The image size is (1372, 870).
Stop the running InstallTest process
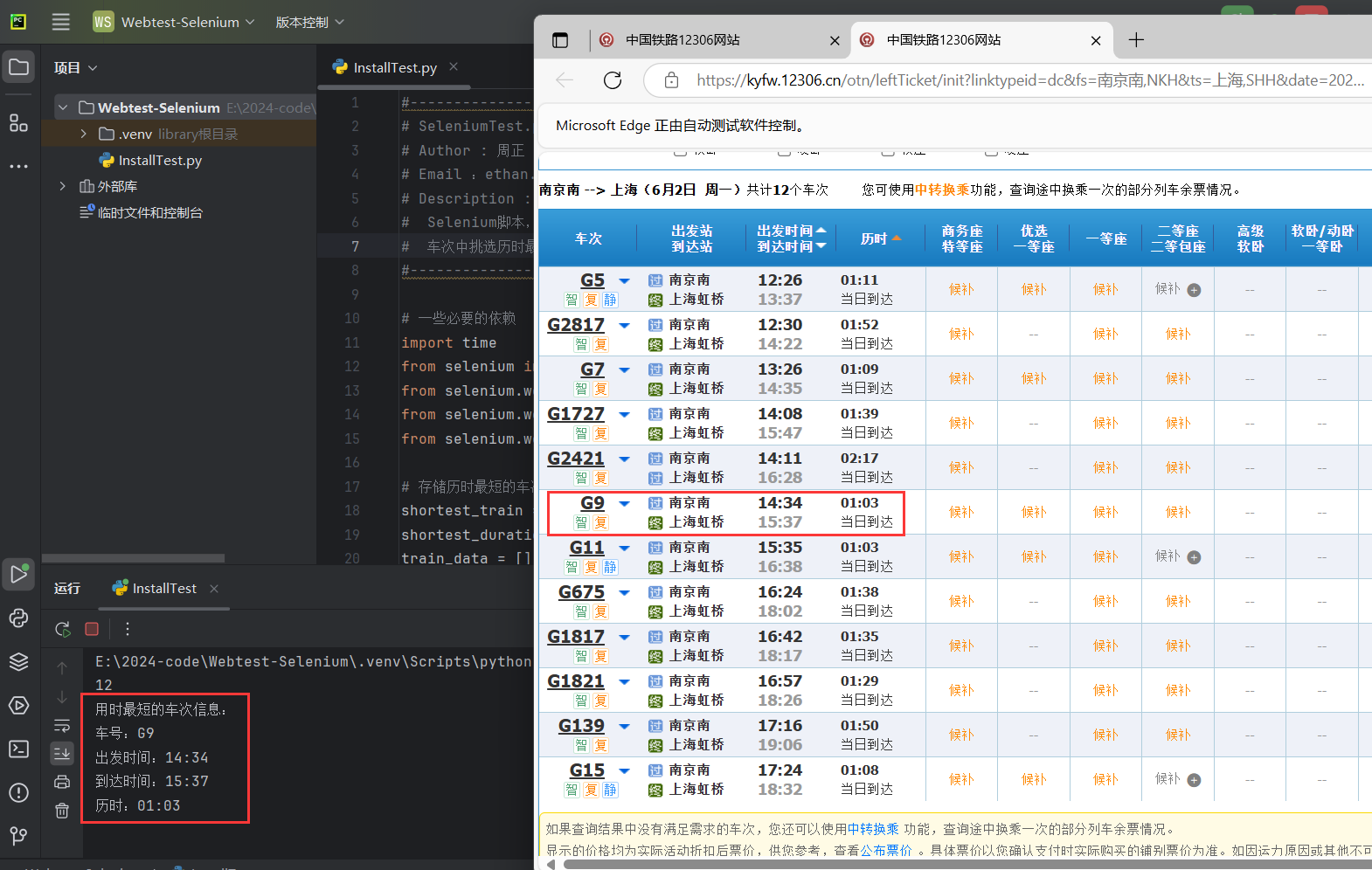[92, 629]
